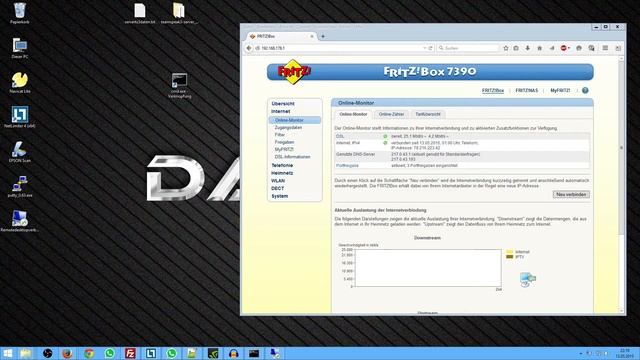This screenshot has height=360, width=640.
Task: Open the Windows Start button
Action: [7, 353]
